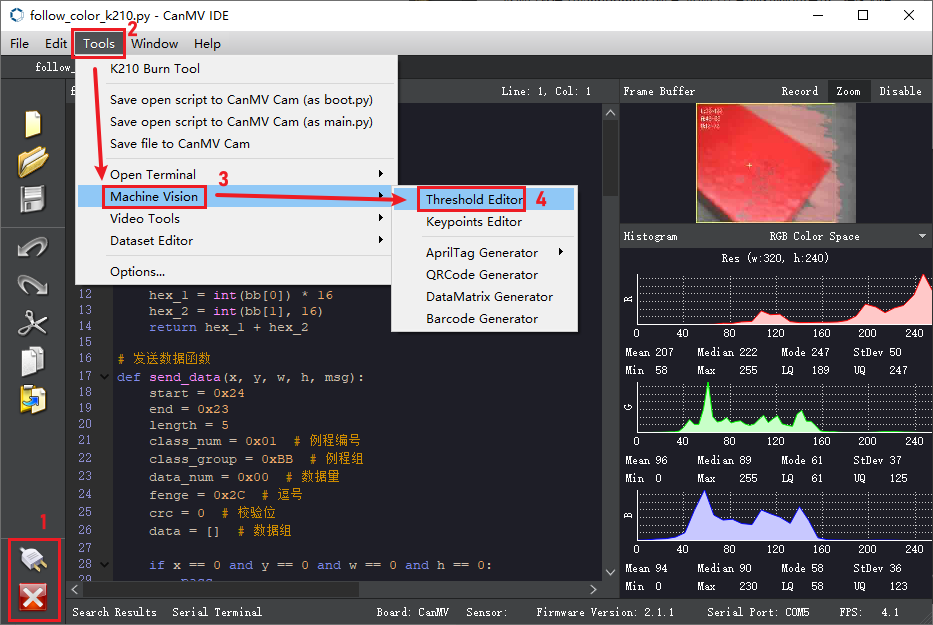Click the frame buffer camera preview image
This screenshot has width=933, height=625.
[x=776, y=163]
